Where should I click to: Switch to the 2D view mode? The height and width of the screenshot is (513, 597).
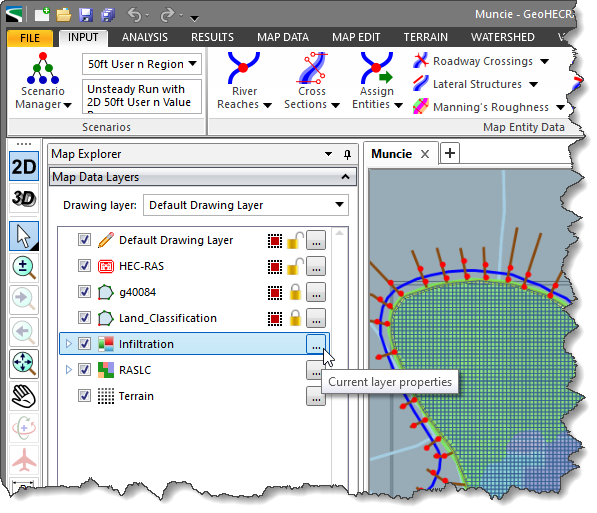(x=24, y=166)
